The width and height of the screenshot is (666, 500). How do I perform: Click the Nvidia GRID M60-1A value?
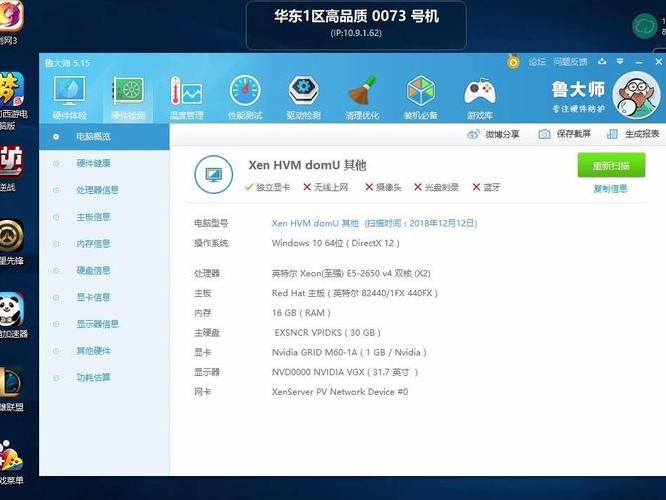[x=349, y=353]
